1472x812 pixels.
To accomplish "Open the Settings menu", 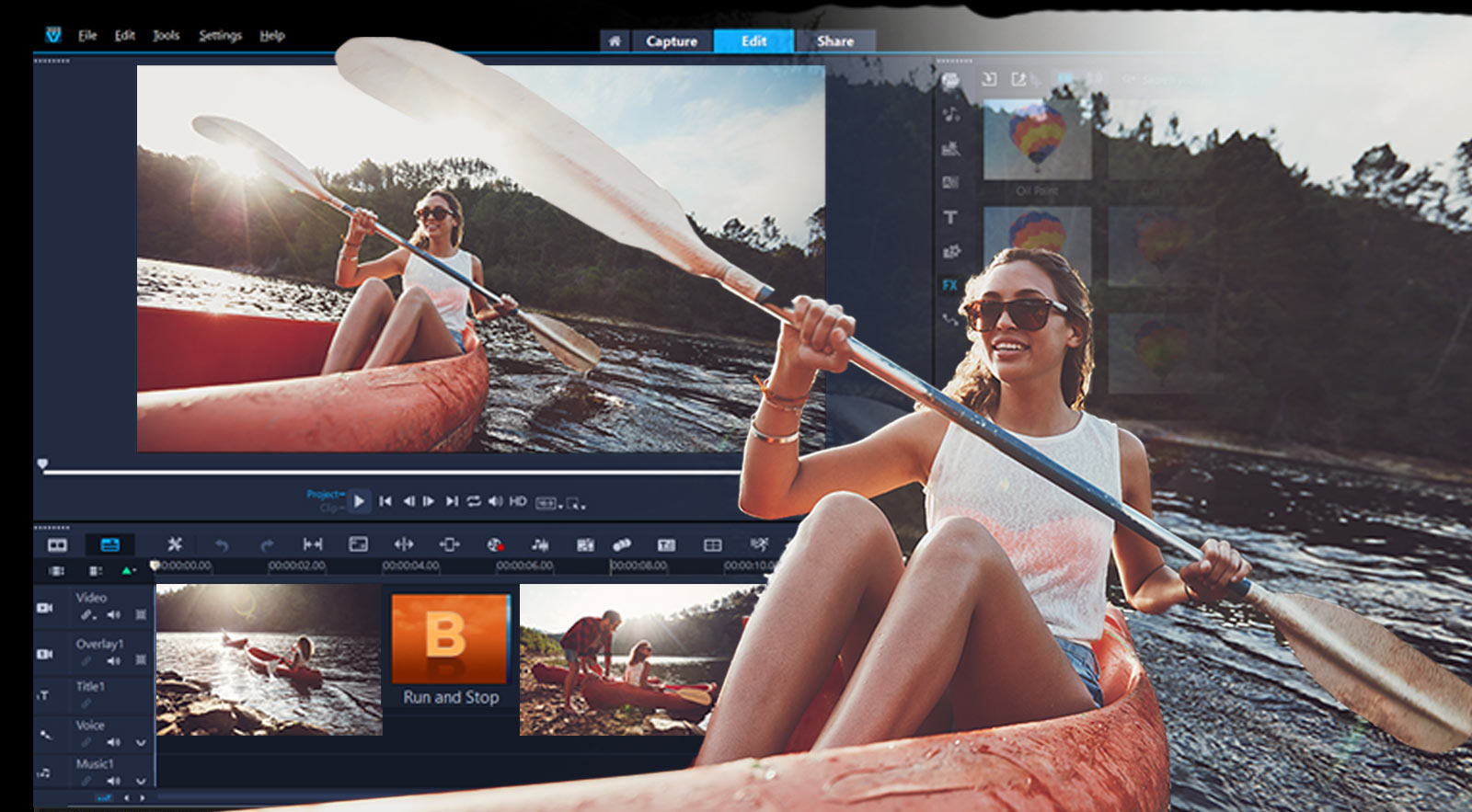I will 220,36.
